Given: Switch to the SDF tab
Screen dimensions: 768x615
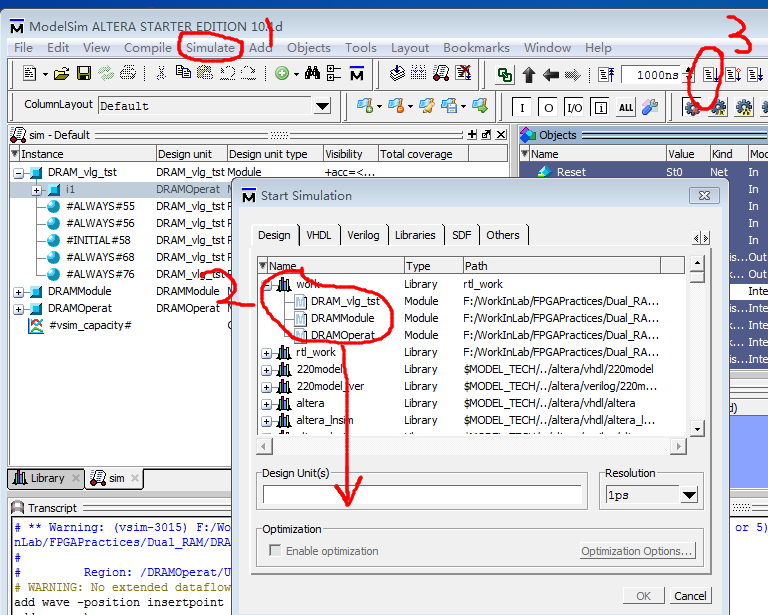Looking at the screenshot, I should tap(461, 235).
